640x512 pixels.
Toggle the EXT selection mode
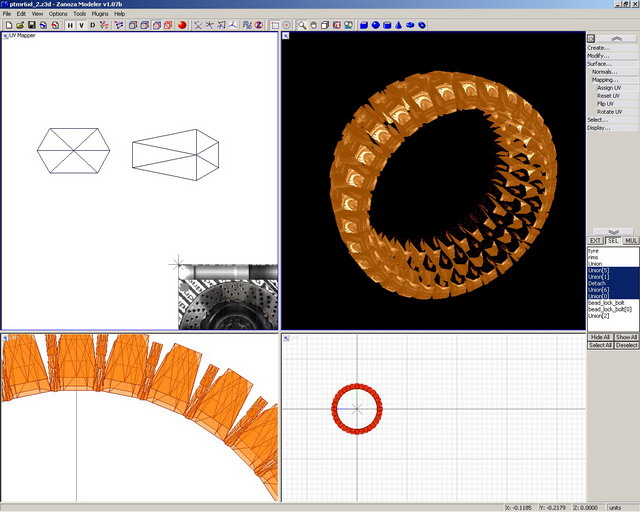click(x=595, y=240)
